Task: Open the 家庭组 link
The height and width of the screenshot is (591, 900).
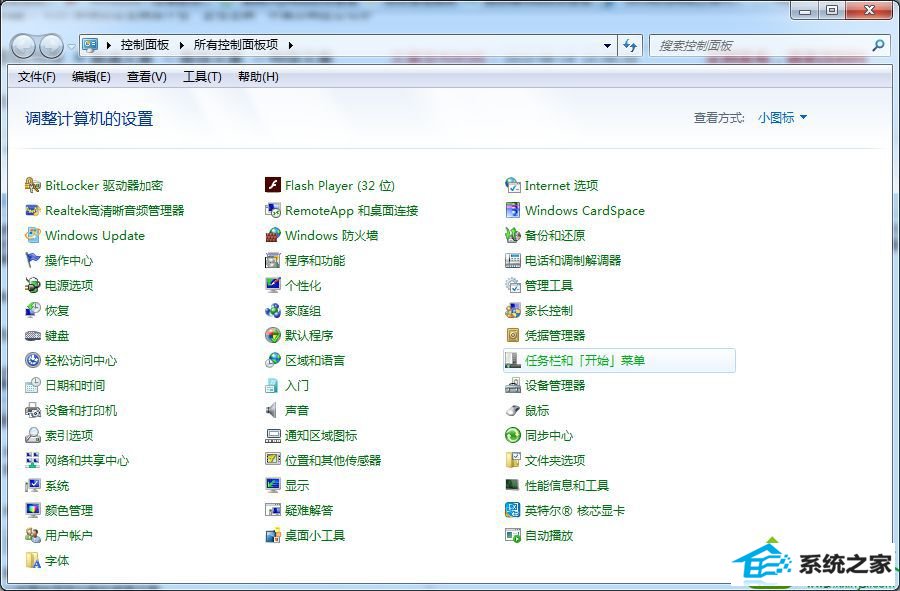Action: point(303,310)
